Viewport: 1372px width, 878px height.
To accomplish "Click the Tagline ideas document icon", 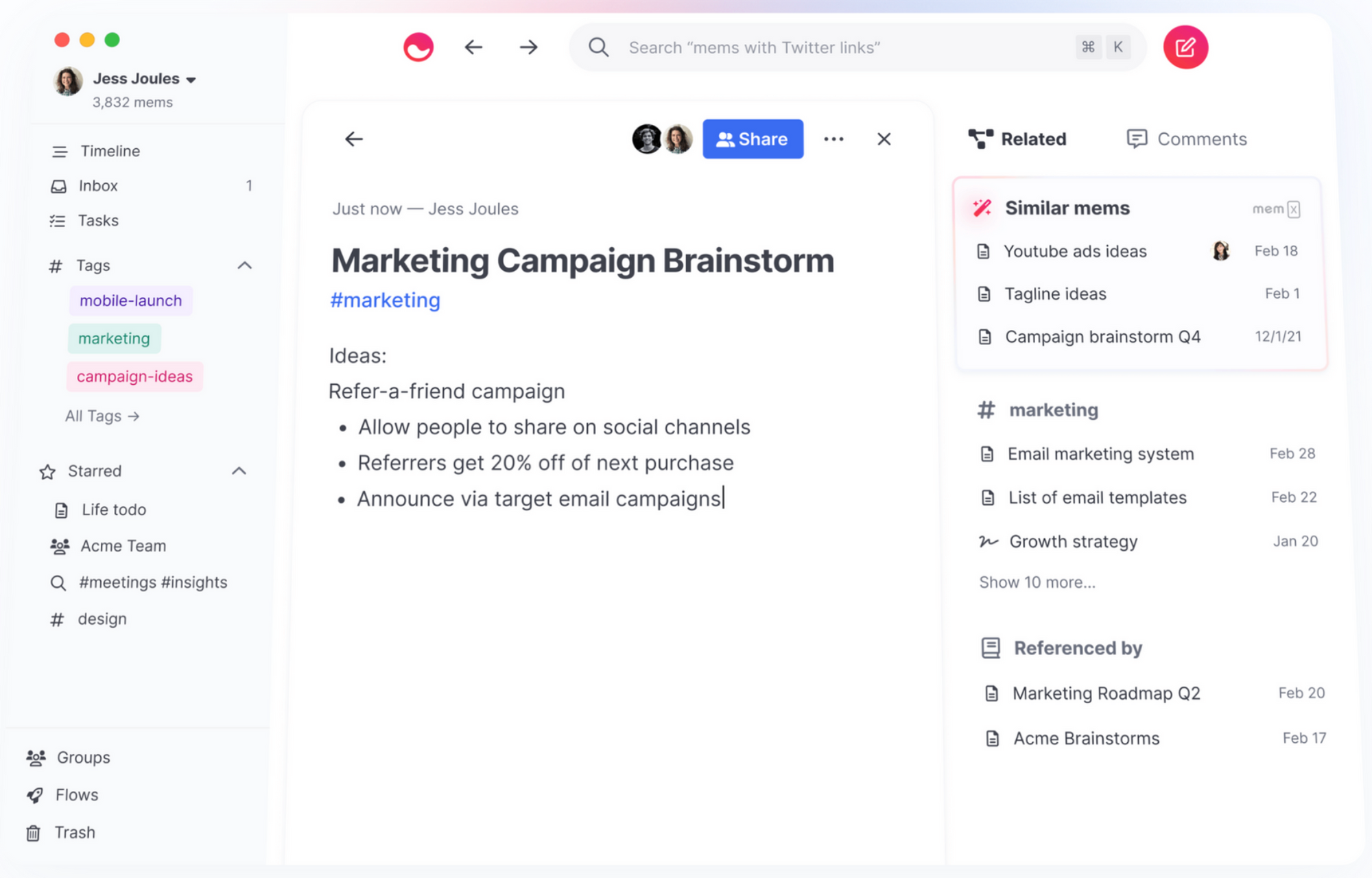I will point(984,294).
